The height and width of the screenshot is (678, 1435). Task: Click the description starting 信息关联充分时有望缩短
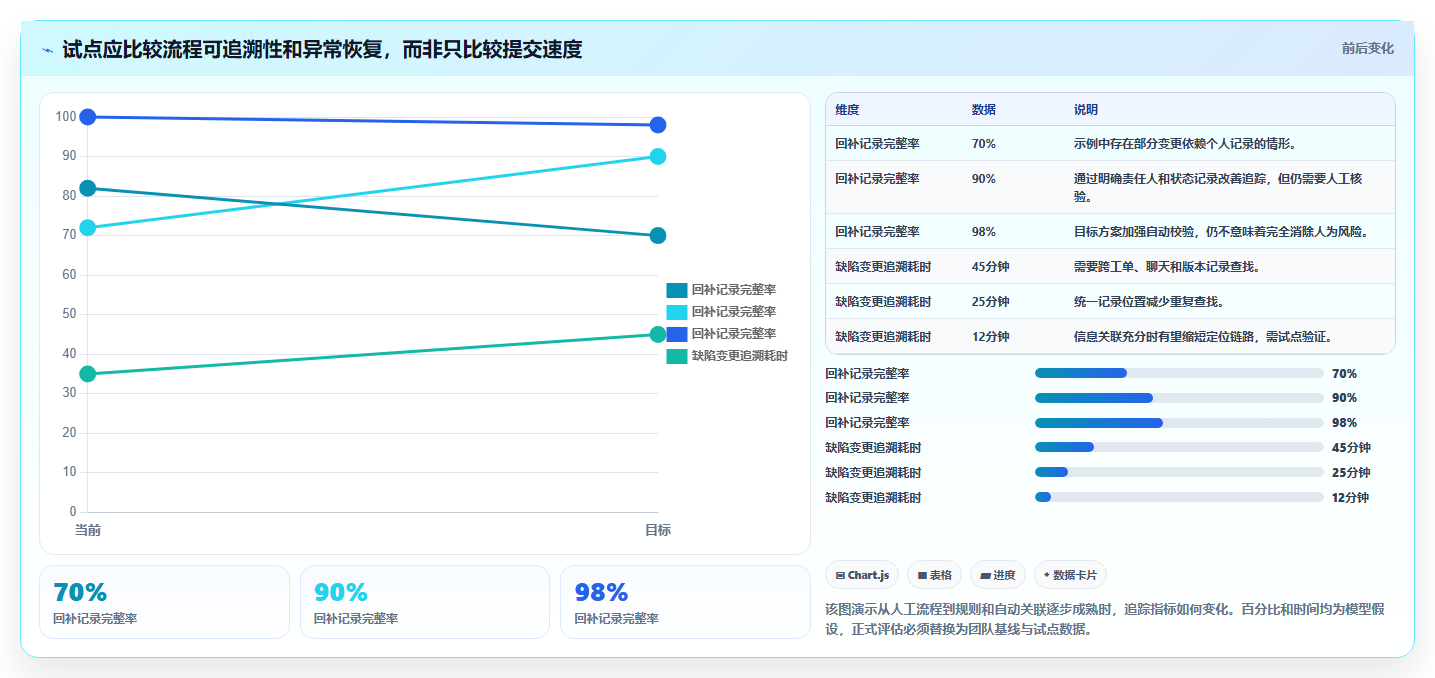(x=1203, y=337)
